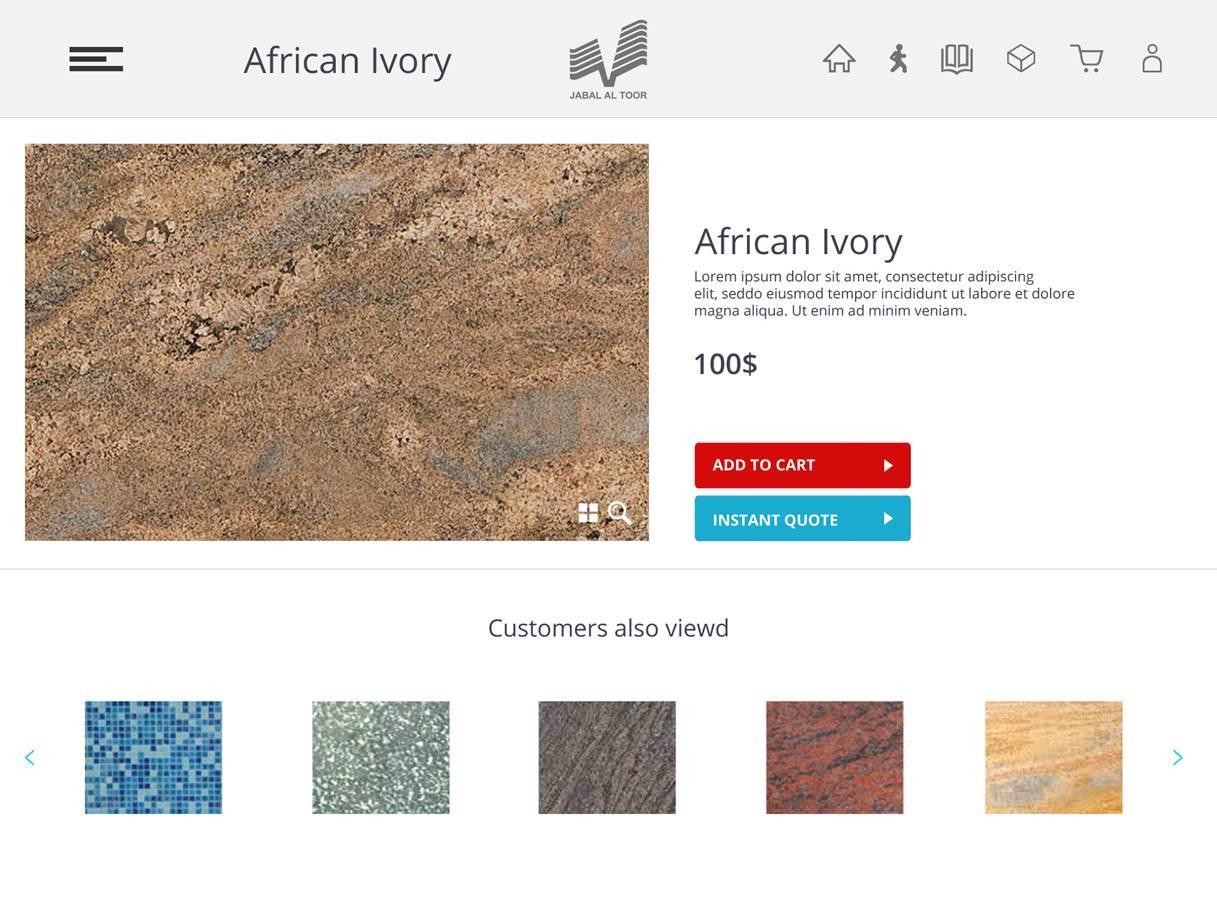Click the header title African Ivory
The image size is (1217, 912).
pos(348,60)
